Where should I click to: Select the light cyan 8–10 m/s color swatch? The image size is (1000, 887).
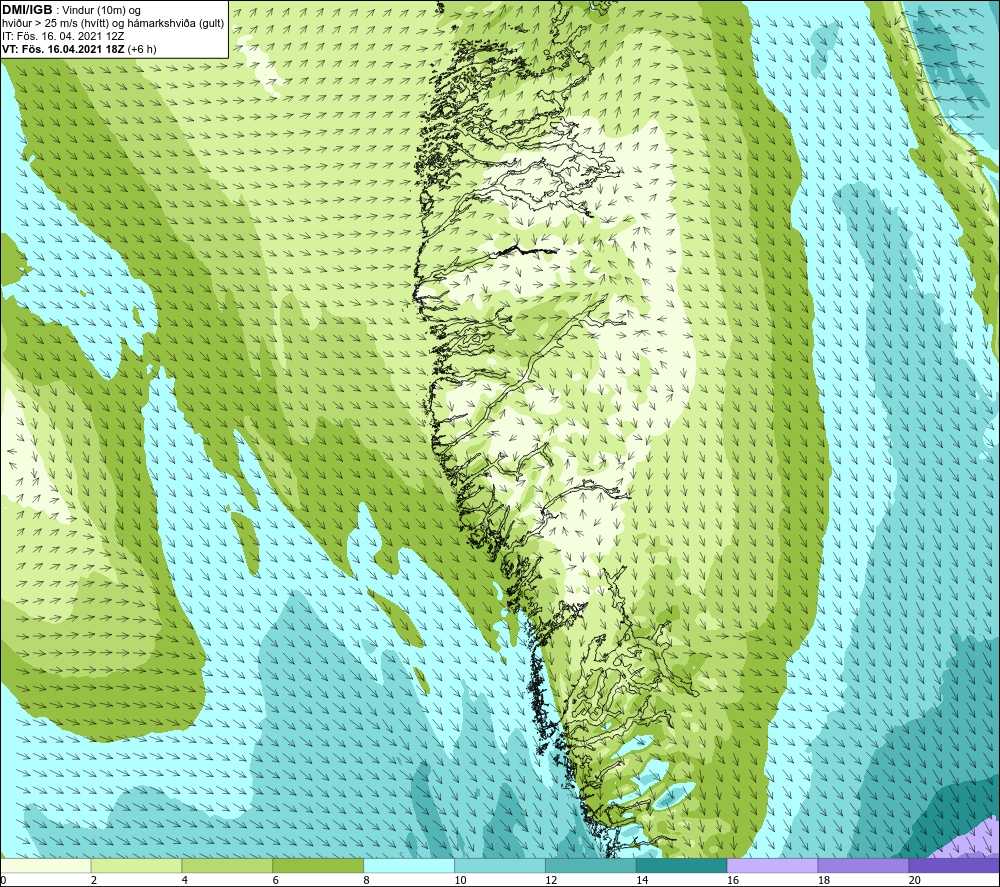click(409, 865)
